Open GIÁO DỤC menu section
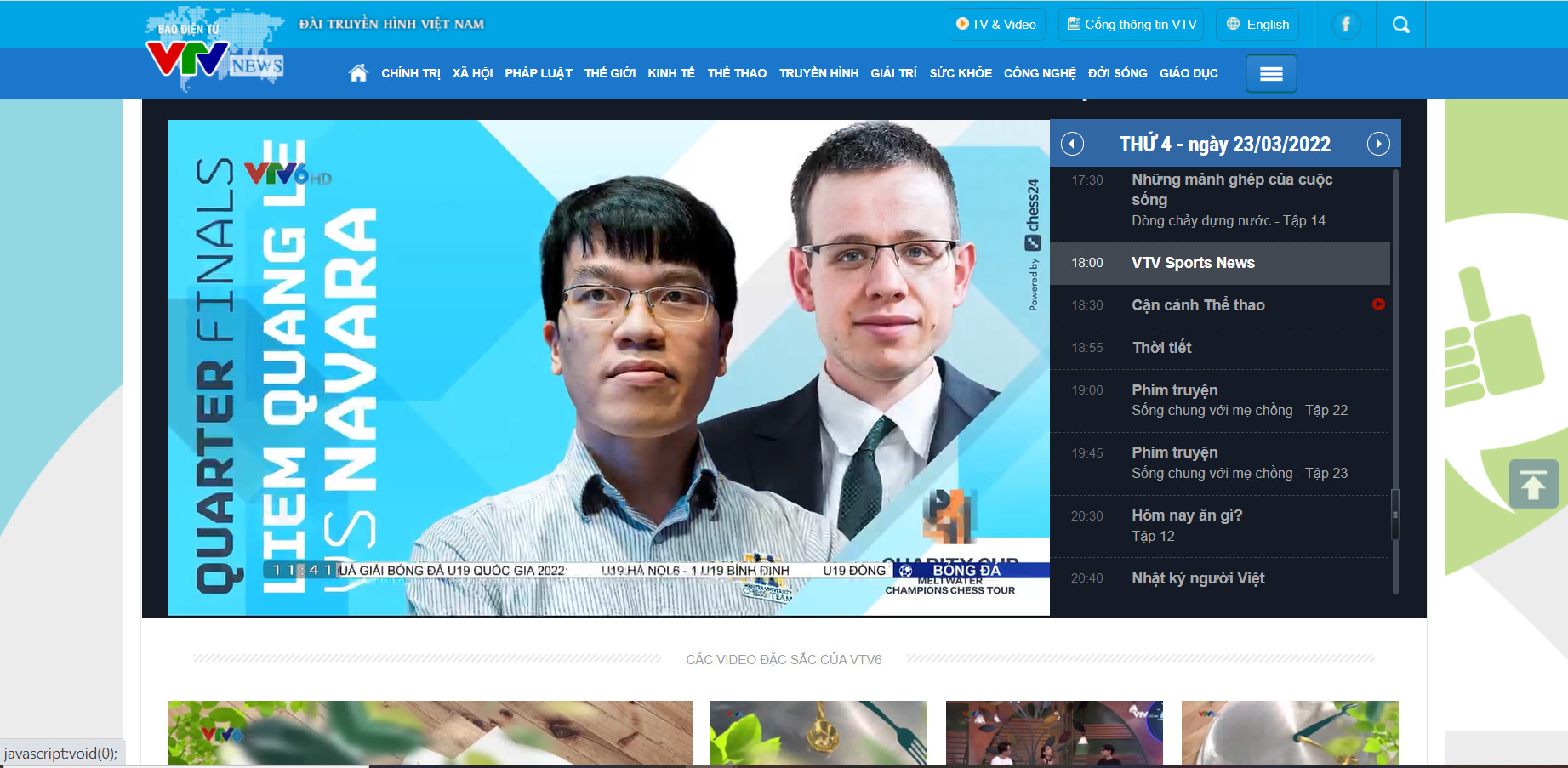The width and height of the screenshot is (1568, 768). pyautogui.click(x=1189, y=73)
